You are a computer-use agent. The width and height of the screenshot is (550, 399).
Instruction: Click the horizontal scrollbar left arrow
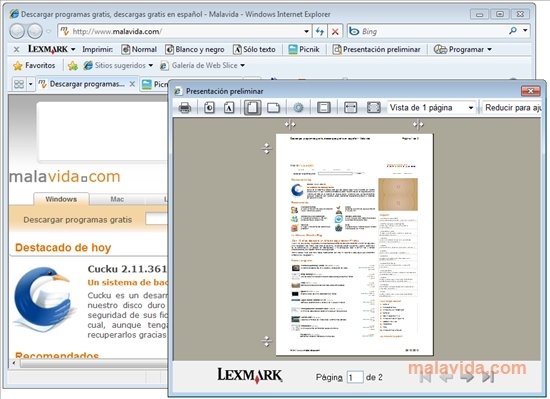14,363
